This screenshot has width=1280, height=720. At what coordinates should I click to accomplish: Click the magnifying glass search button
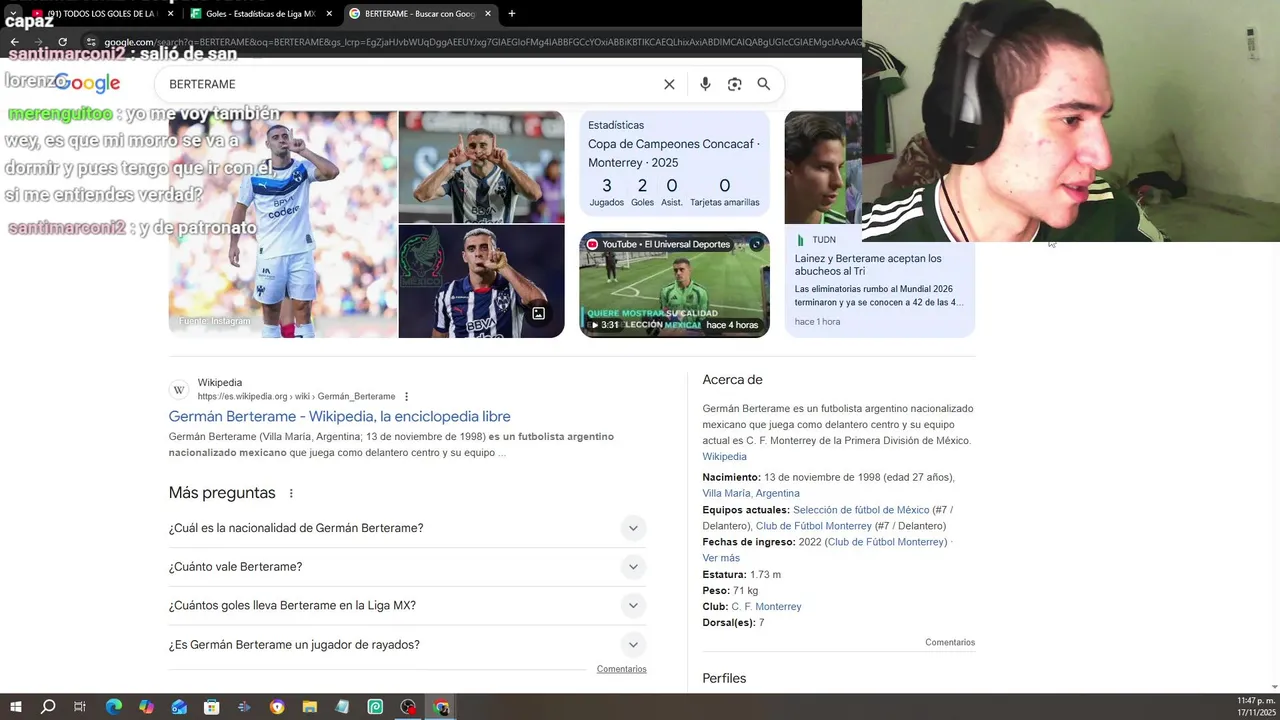point(763,84)
